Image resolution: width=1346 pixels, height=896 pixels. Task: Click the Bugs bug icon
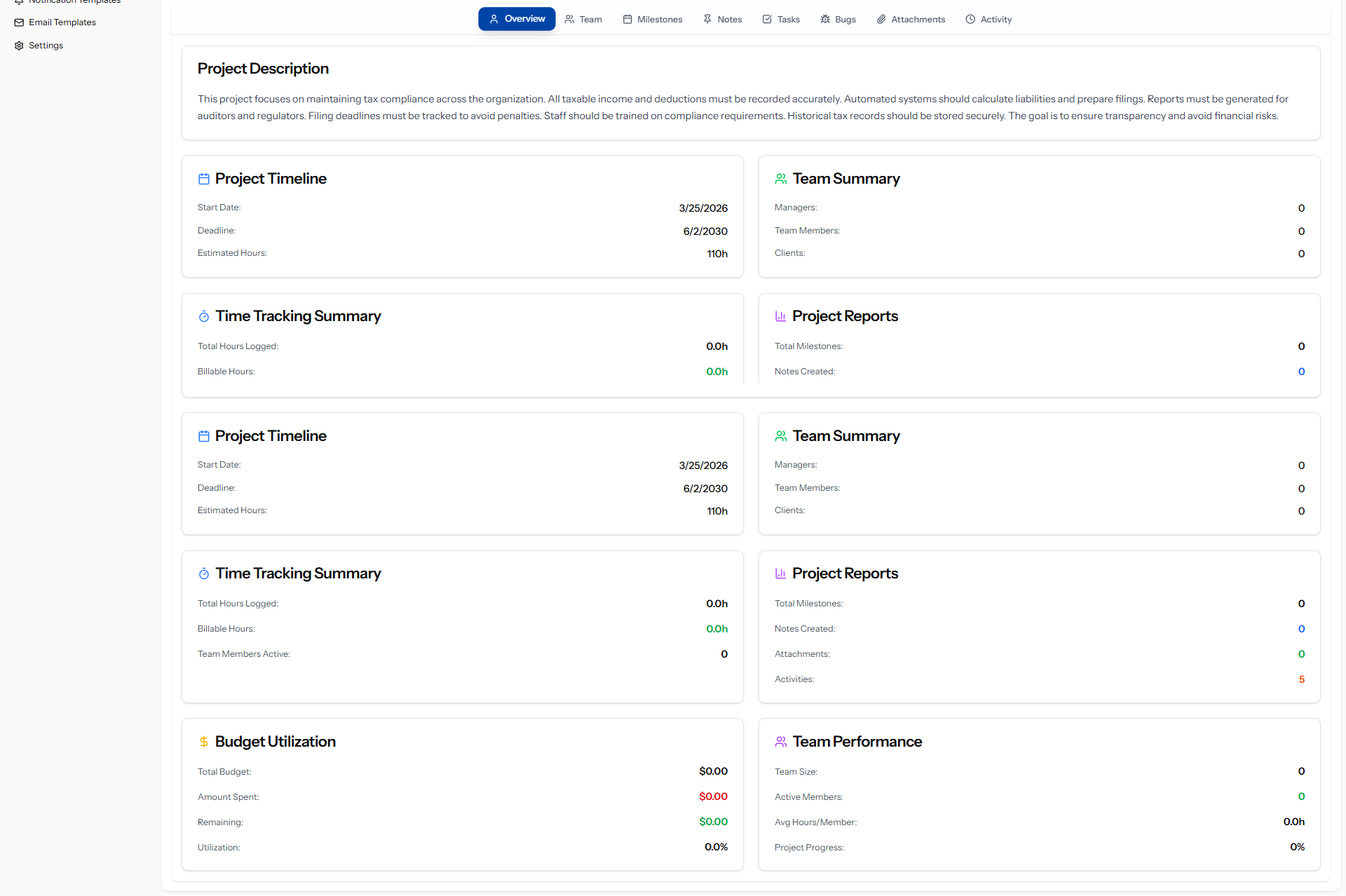tap(825, 20)
